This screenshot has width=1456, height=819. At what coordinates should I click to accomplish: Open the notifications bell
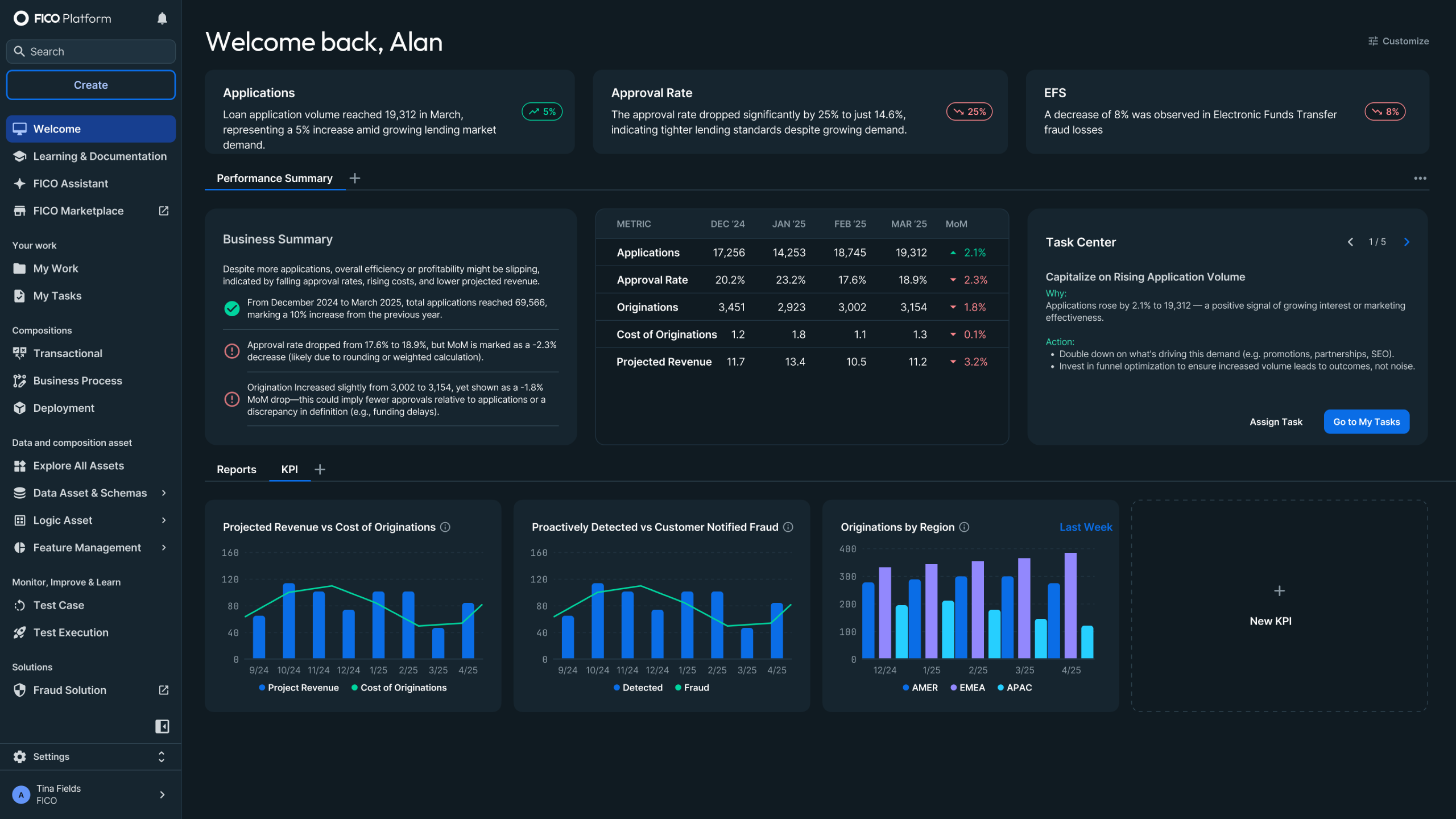tap(162, 19)
